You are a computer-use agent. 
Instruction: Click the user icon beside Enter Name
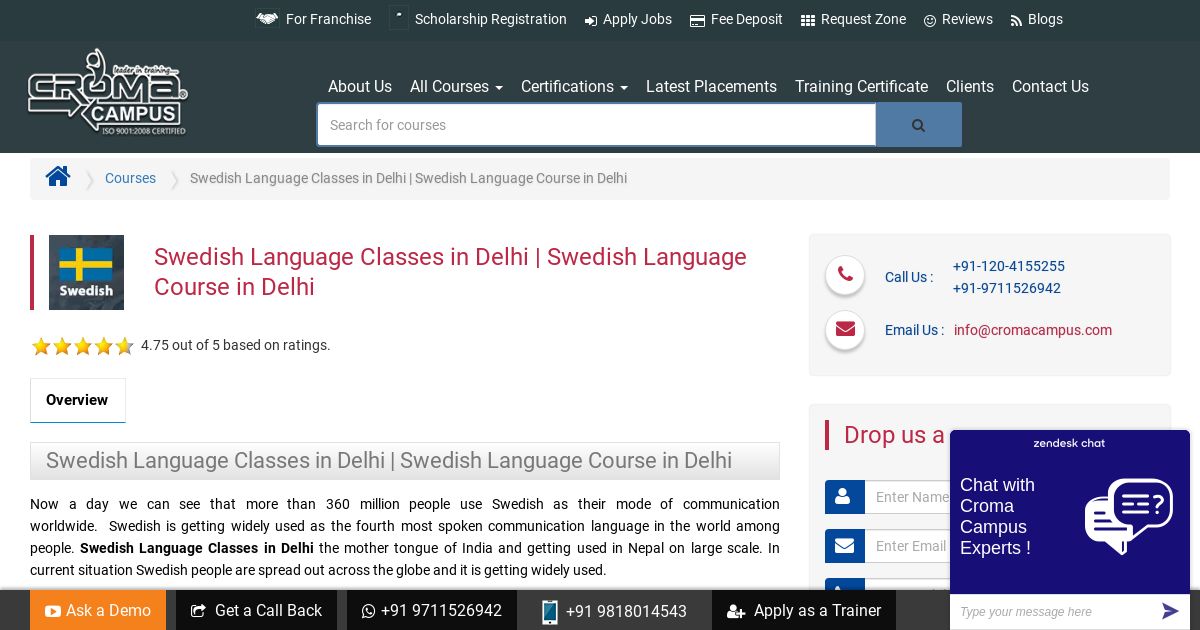(x=844, y=497)
